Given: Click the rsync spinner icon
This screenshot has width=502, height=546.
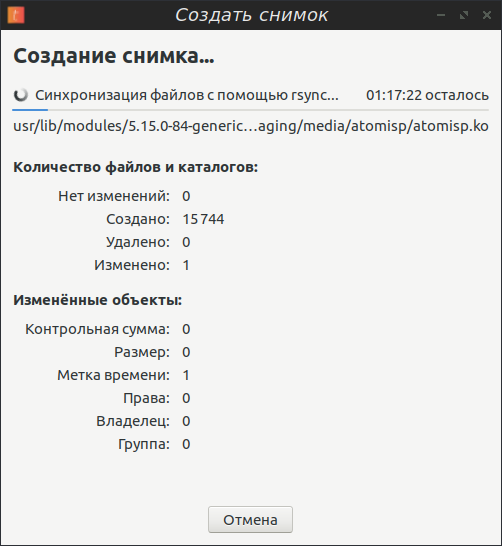Looking at the screenshot, I should (x=21, y=95).
